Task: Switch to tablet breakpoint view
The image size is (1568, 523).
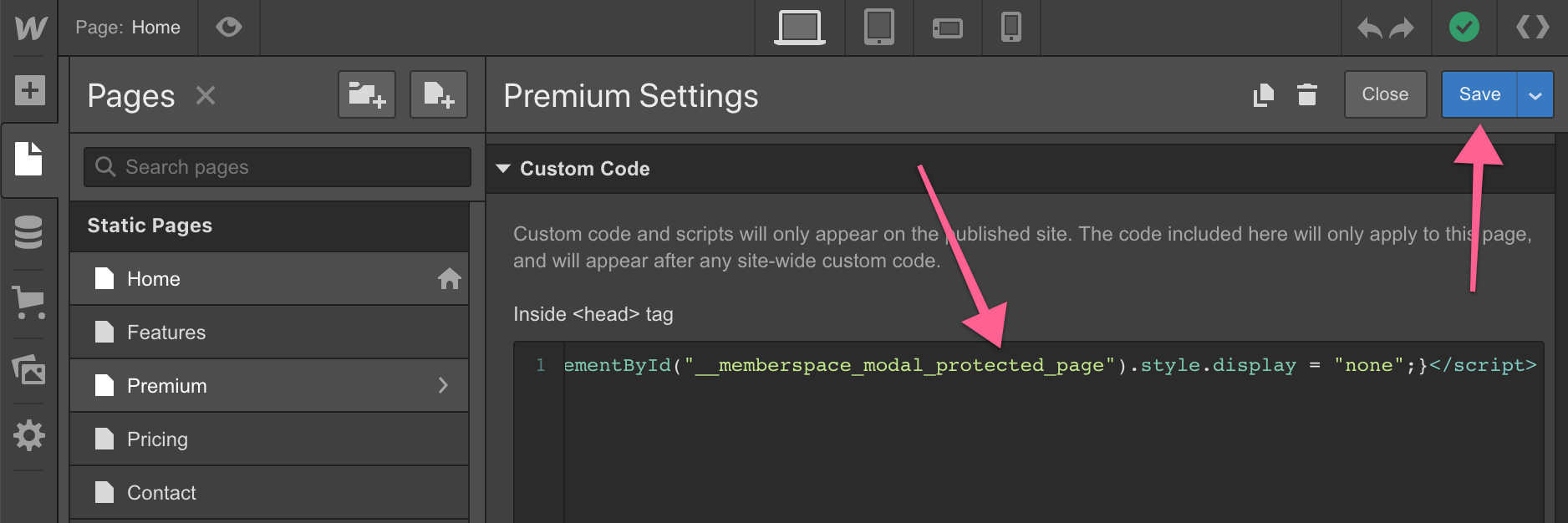Action: point(879,28)
